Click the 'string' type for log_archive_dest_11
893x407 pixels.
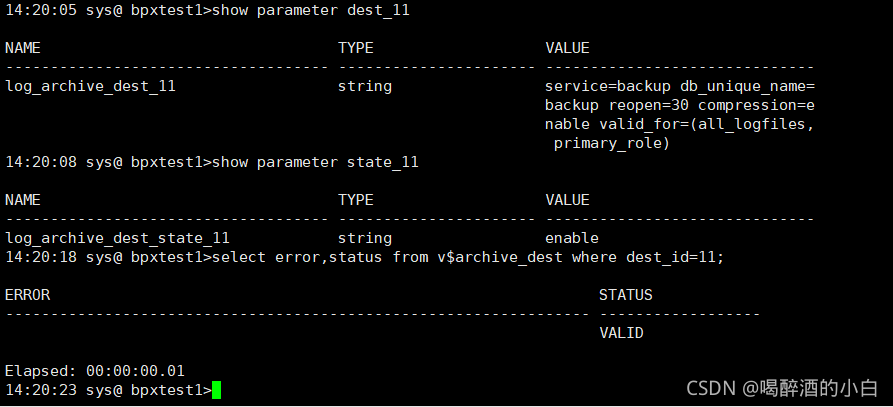coord(365,87)
